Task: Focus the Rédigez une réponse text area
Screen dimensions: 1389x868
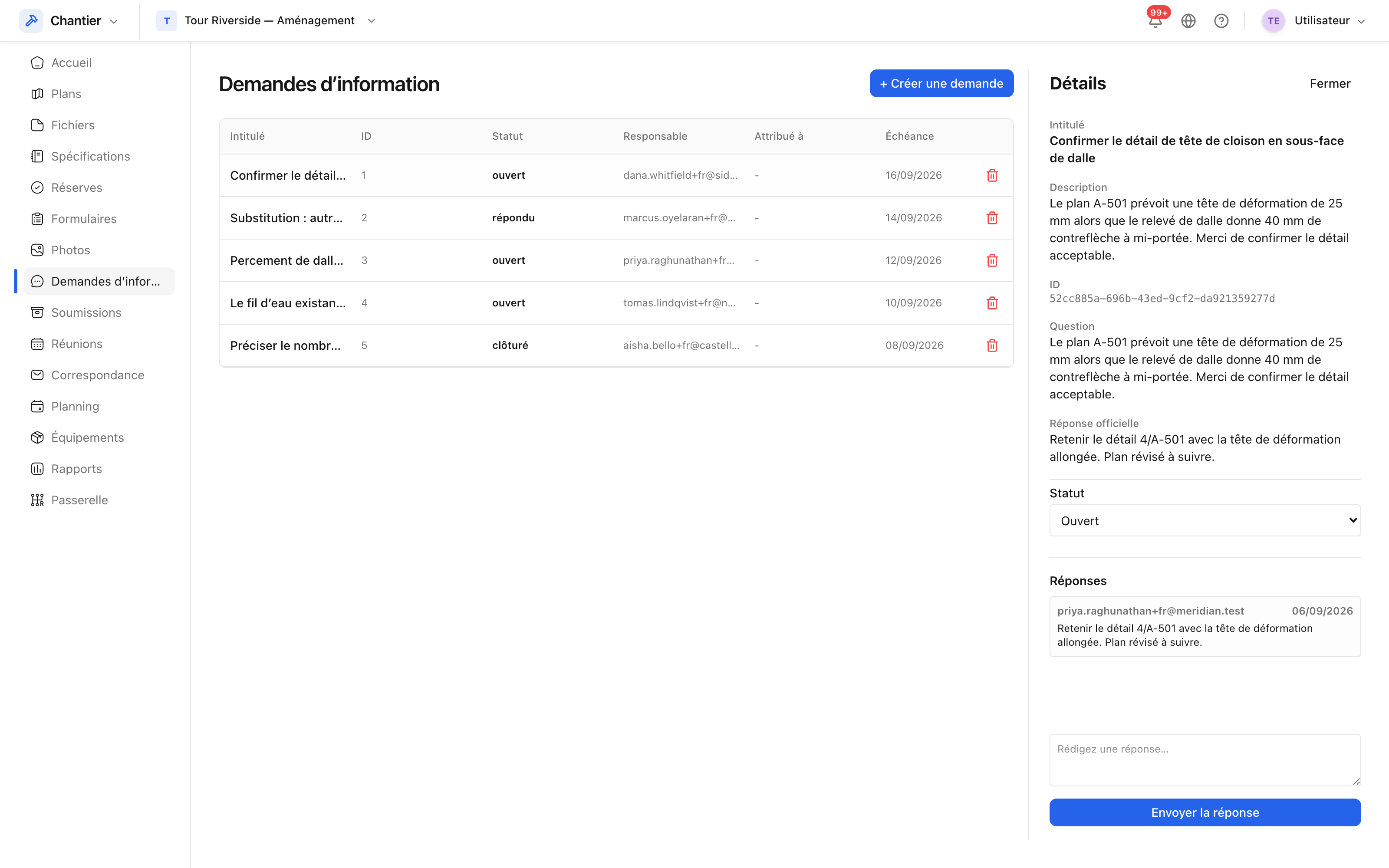Action: (x=1205, y=760)
